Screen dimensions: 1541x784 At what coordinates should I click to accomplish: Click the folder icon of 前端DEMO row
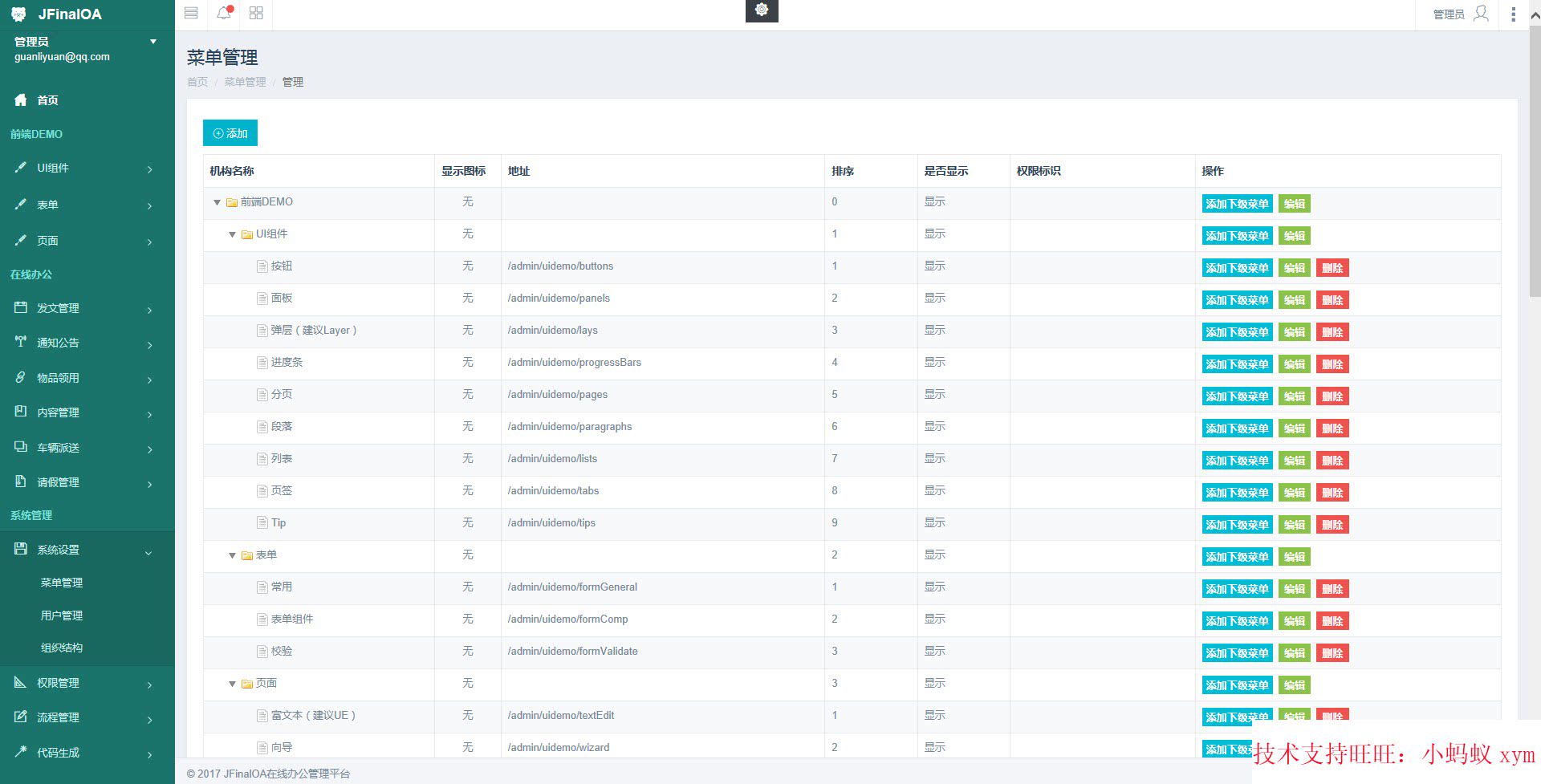coord(231,202)
